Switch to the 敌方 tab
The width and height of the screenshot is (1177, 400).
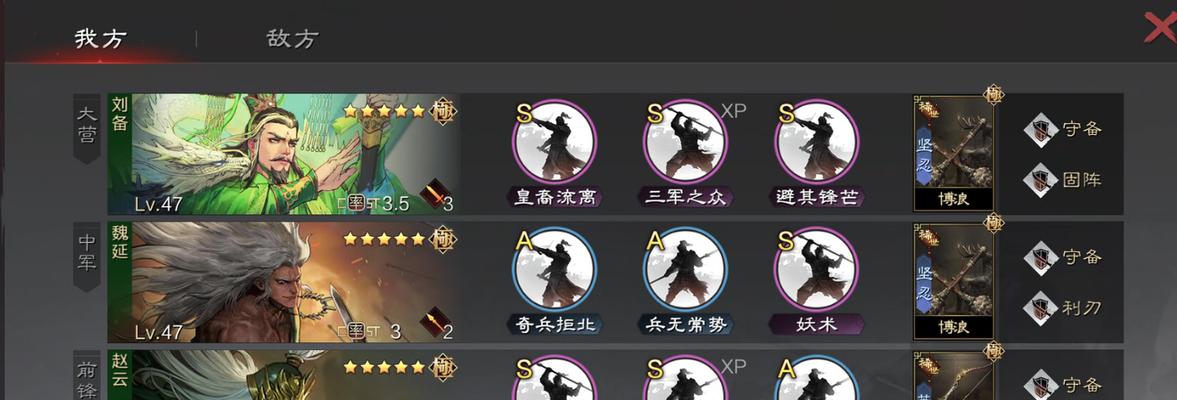click(x=293, y=38)
